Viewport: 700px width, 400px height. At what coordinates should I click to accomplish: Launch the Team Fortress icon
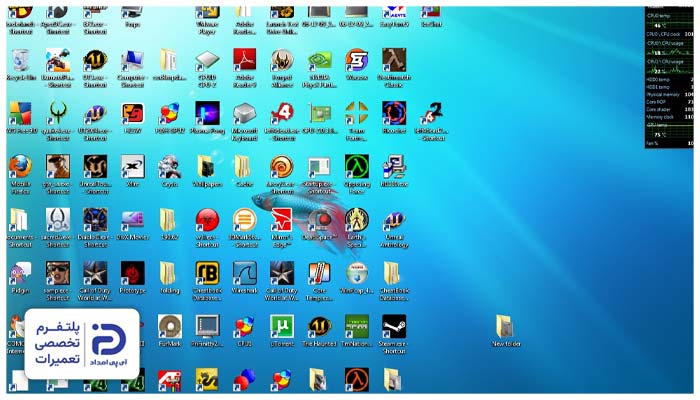click(357, 113)
